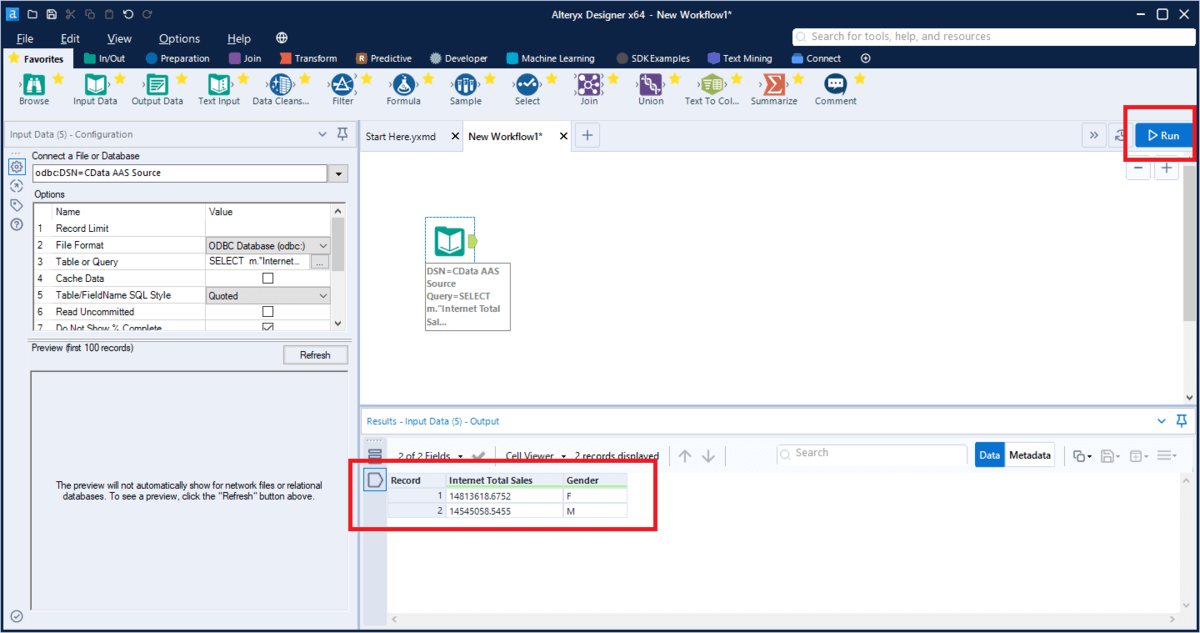The width and height of the screenshot is (1200, 633).
Task: Select the Data Cleansing tool
Action: [x=281, y=85]
